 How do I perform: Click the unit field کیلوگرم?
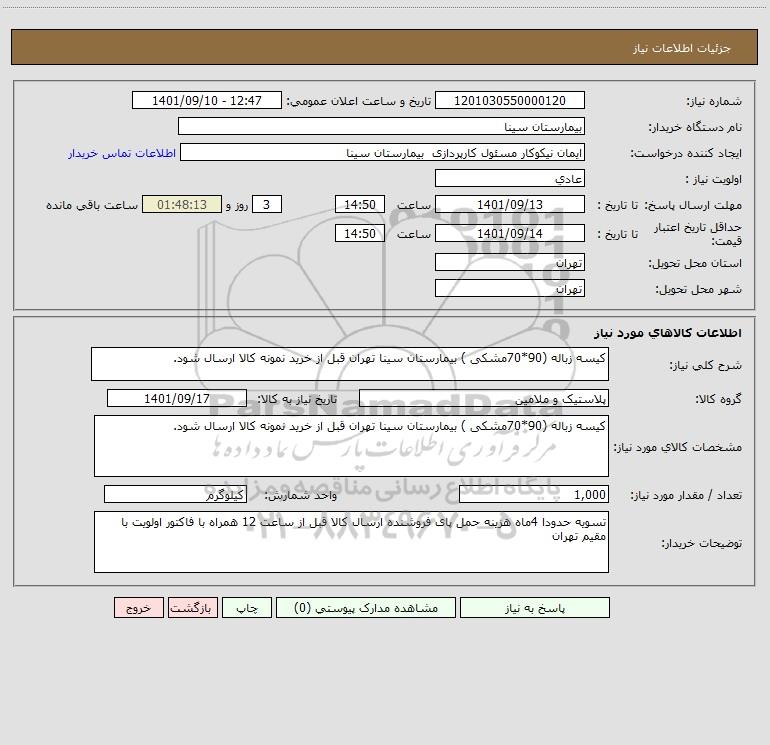tap(175, 494)
